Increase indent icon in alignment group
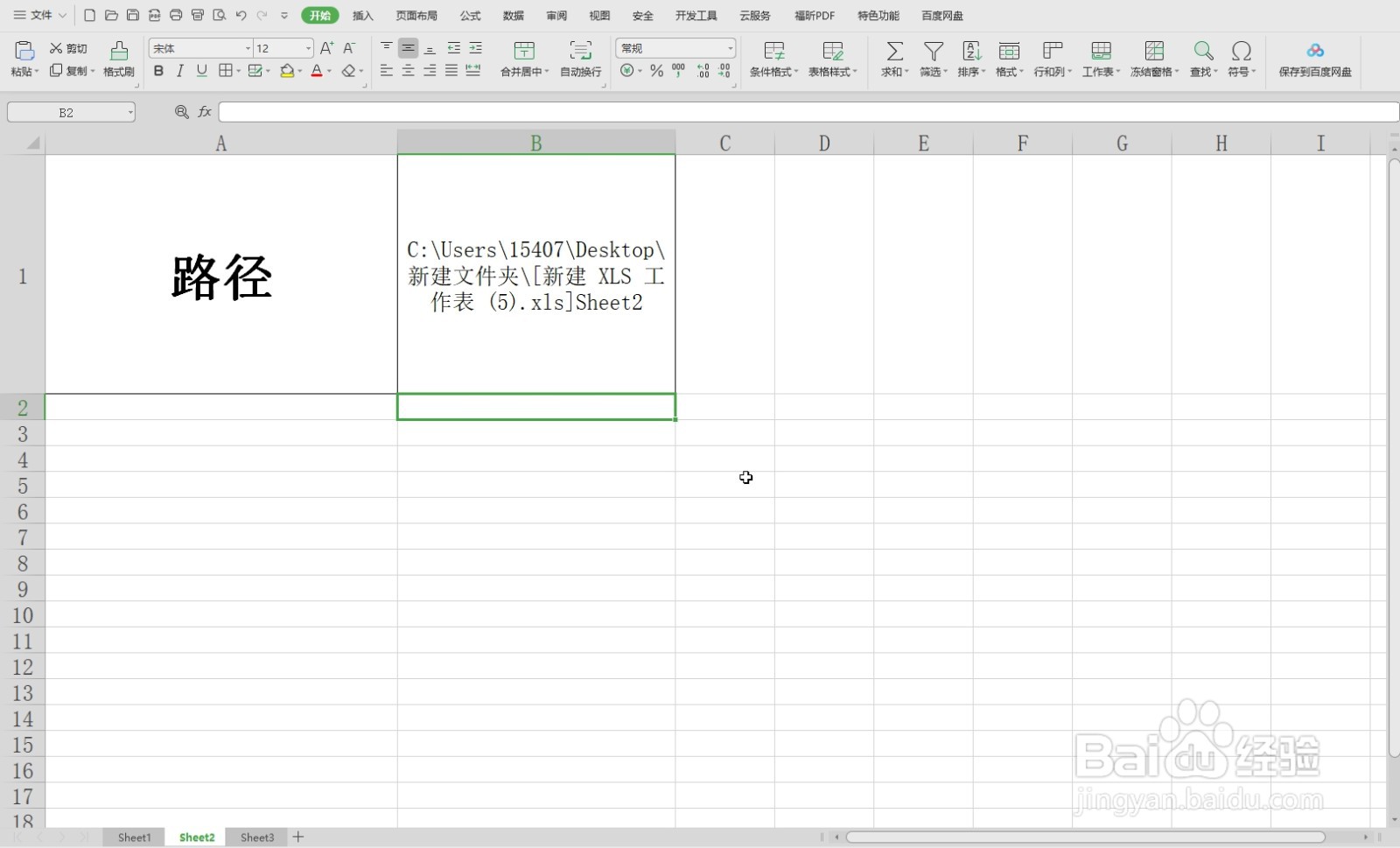This screenshot has height=848, width=1400. (475, 48)
